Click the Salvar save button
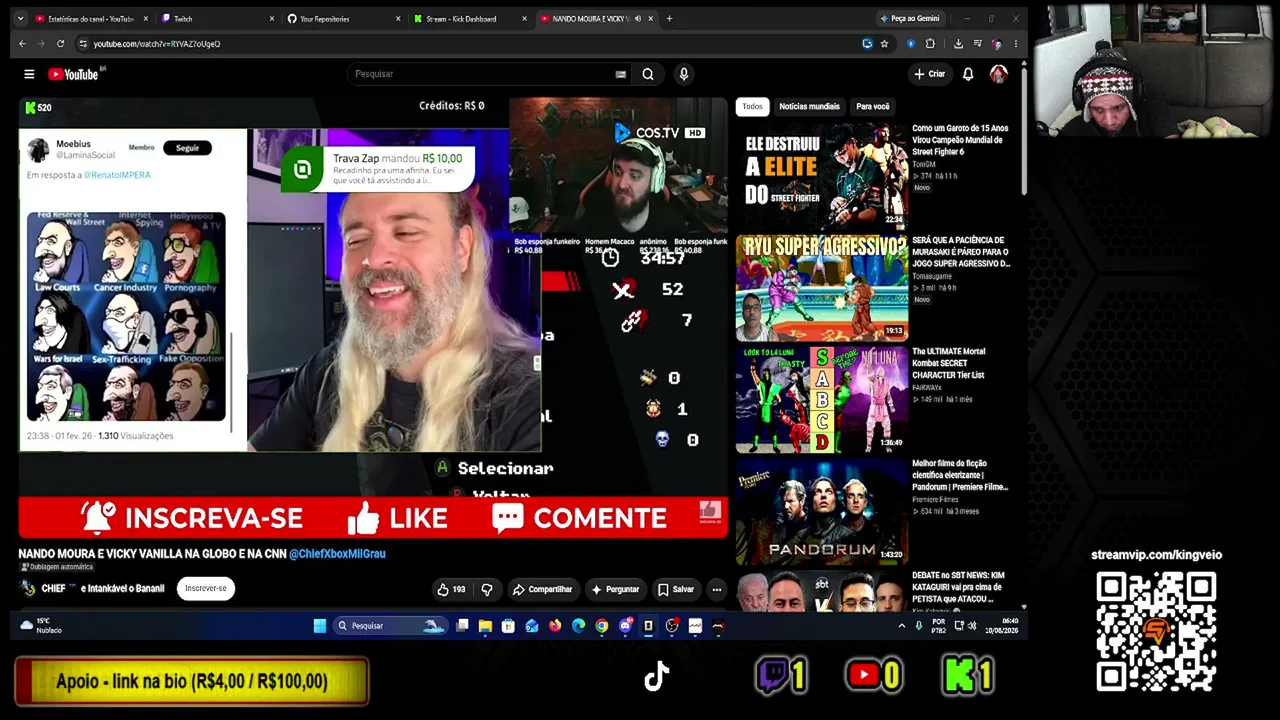This screenshot has height=720, width=1280. click(676, 589)
